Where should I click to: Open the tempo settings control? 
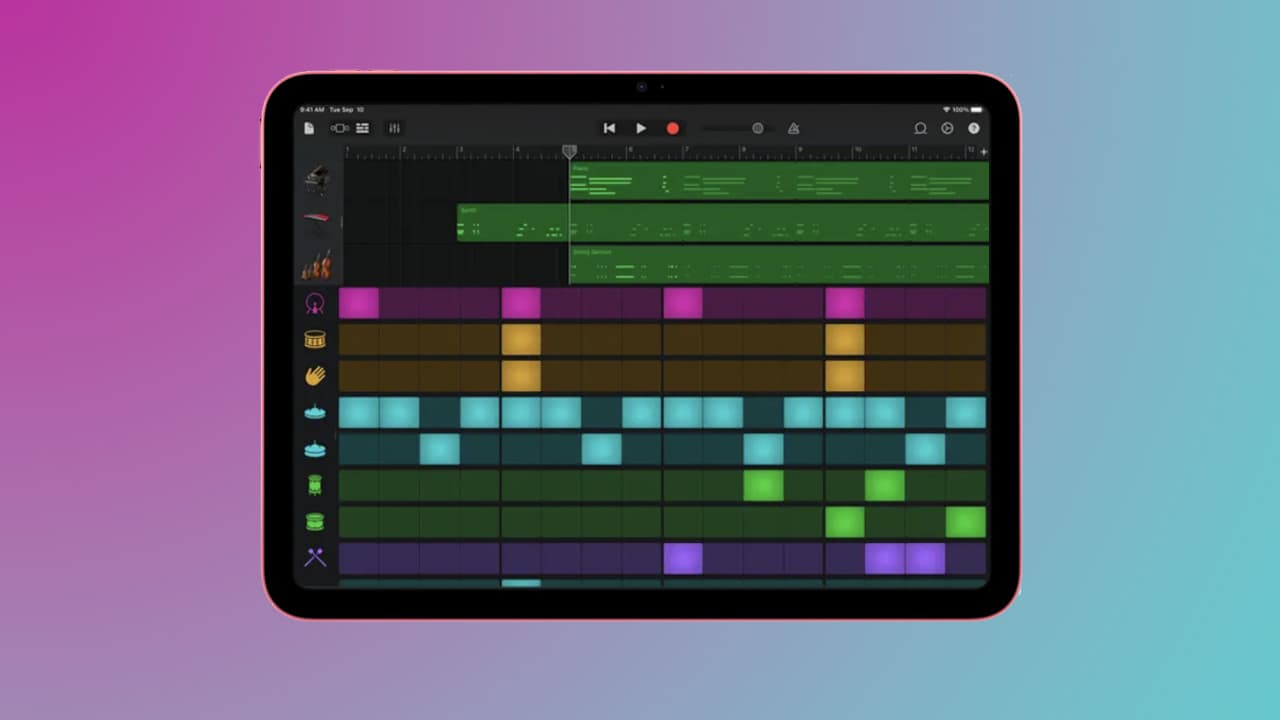757,128
